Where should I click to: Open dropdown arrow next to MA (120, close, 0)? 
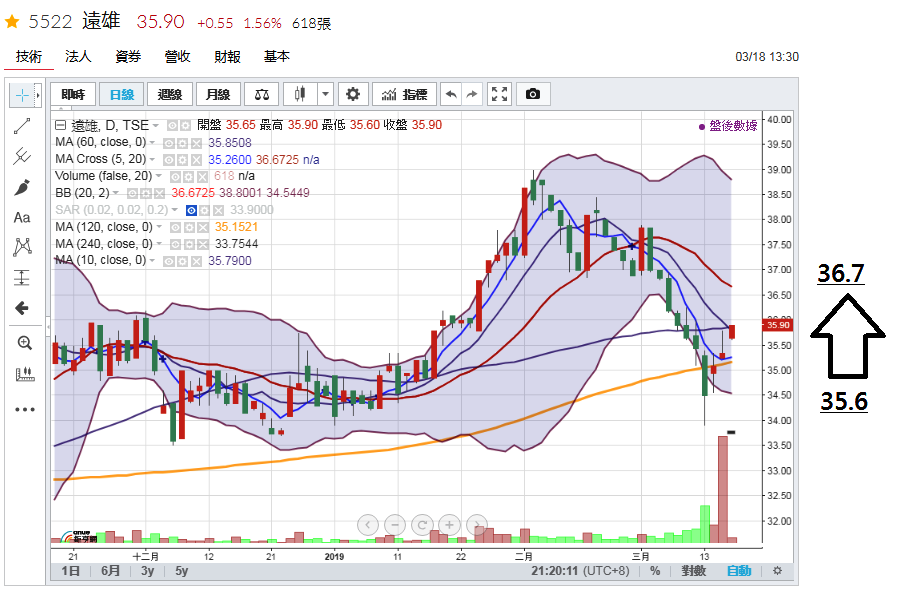click(x=159, y=227)
